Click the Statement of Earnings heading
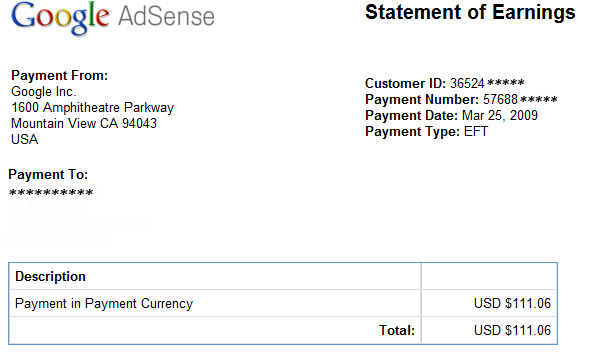591x360 pixels. click(470, 12)
